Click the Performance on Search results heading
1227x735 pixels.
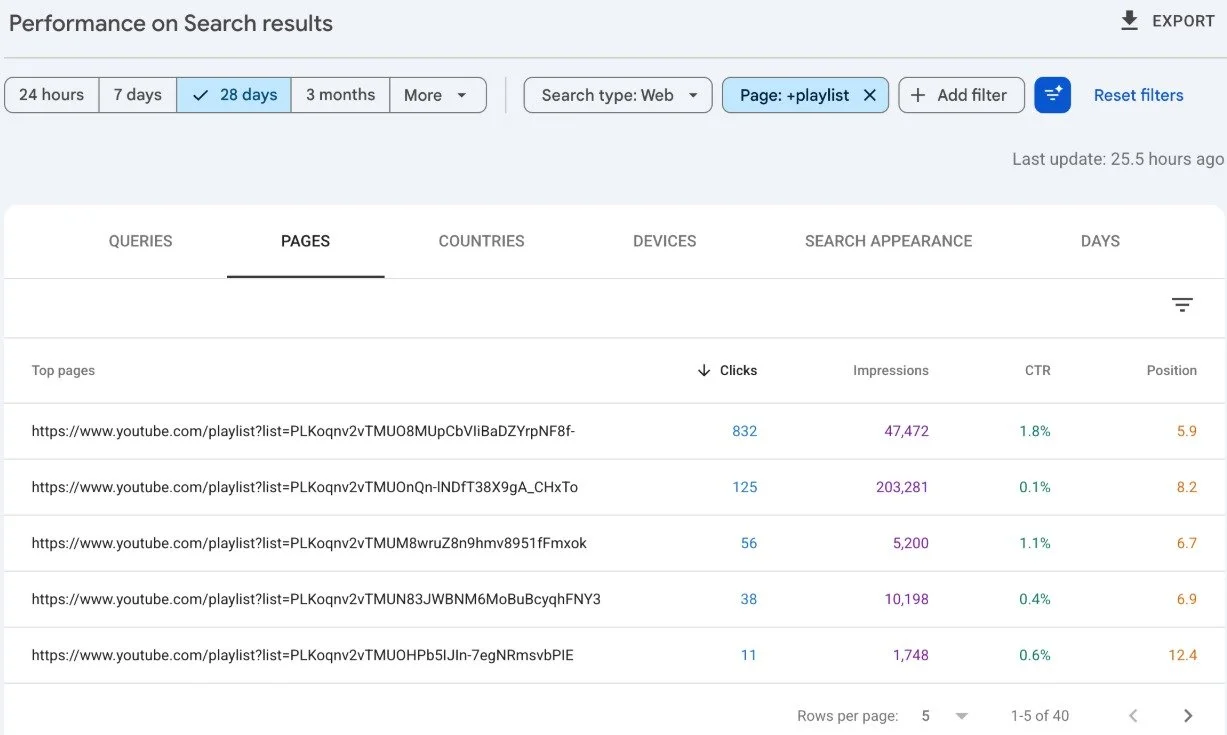coord(171,23)
